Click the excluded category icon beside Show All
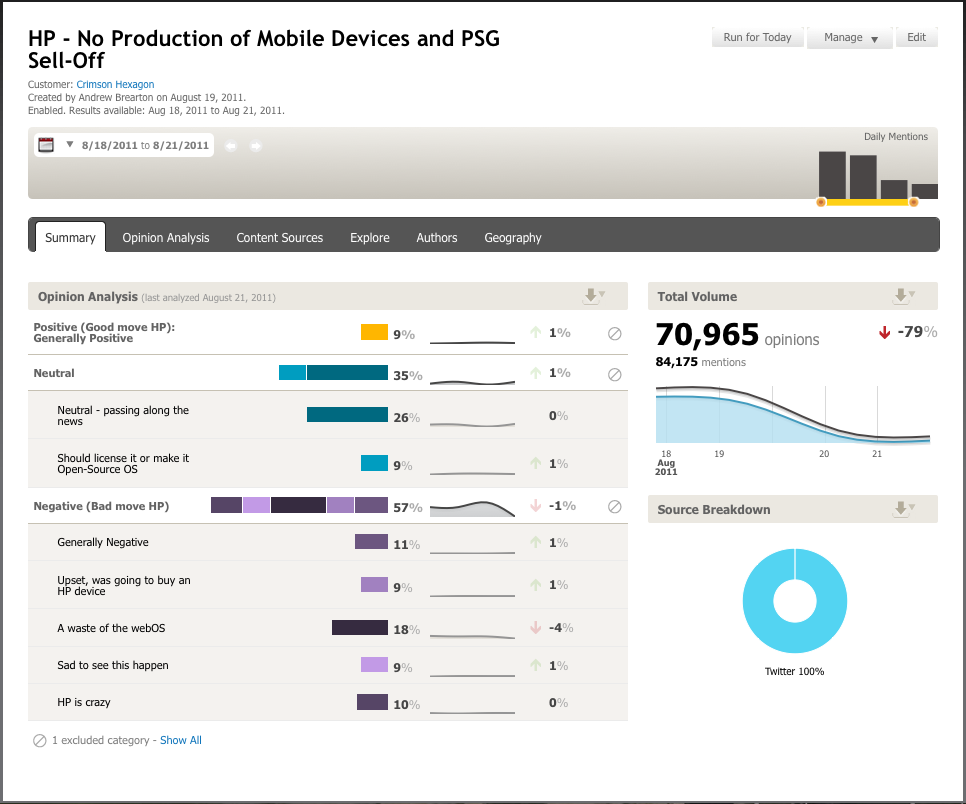 (39, 741)
